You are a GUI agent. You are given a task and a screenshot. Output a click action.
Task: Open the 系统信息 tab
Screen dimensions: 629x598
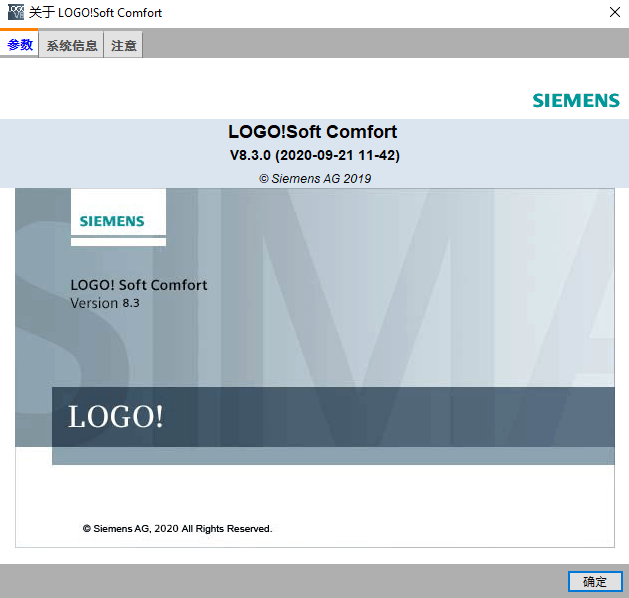(x=71, y=45)
